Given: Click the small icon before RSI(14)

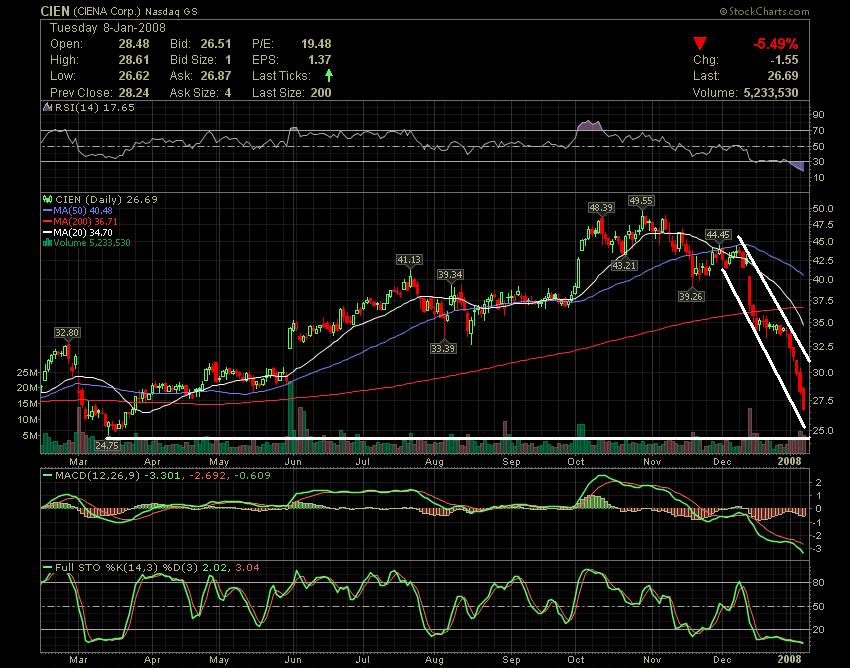Looking at the screenshot, I should tap(47, 107).
